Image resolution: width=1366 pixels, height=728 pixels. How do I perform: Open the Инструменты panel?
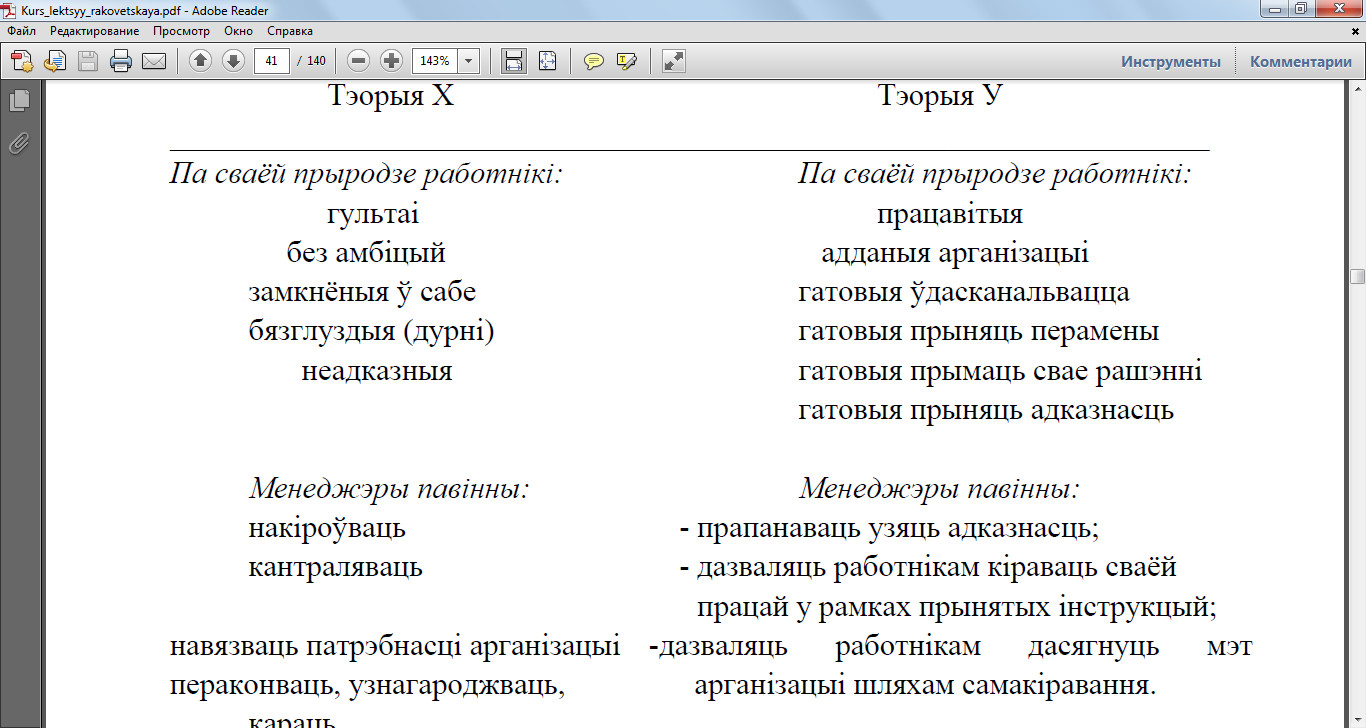1171,61
